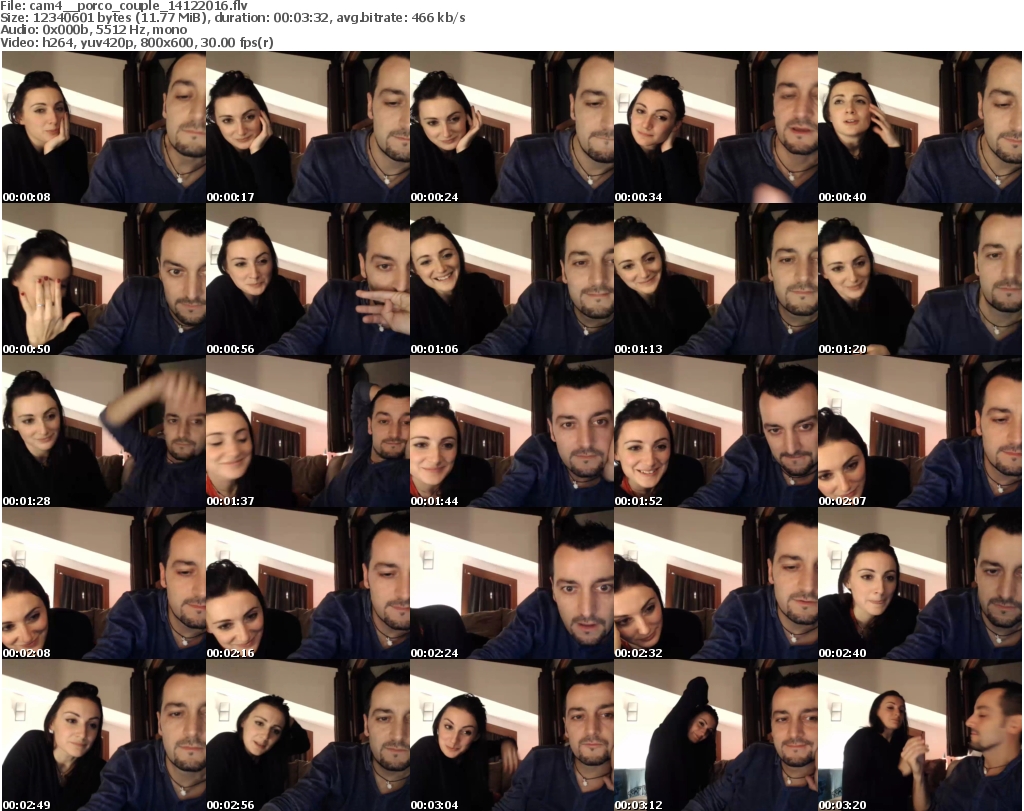
Task: Select the thumbnail timestamped 00:00:34
Action: point(716,127)
